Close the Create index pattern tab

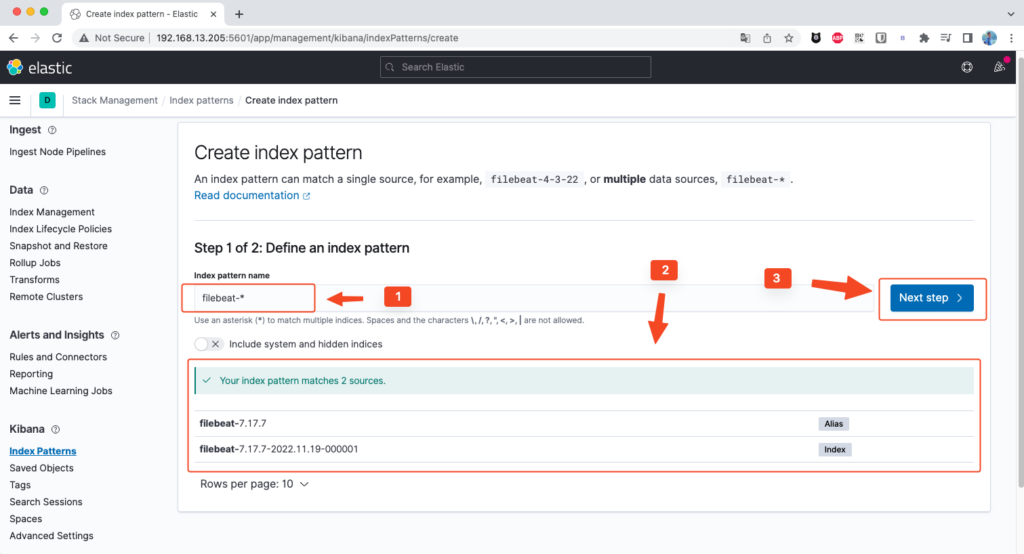click(213, 14)
